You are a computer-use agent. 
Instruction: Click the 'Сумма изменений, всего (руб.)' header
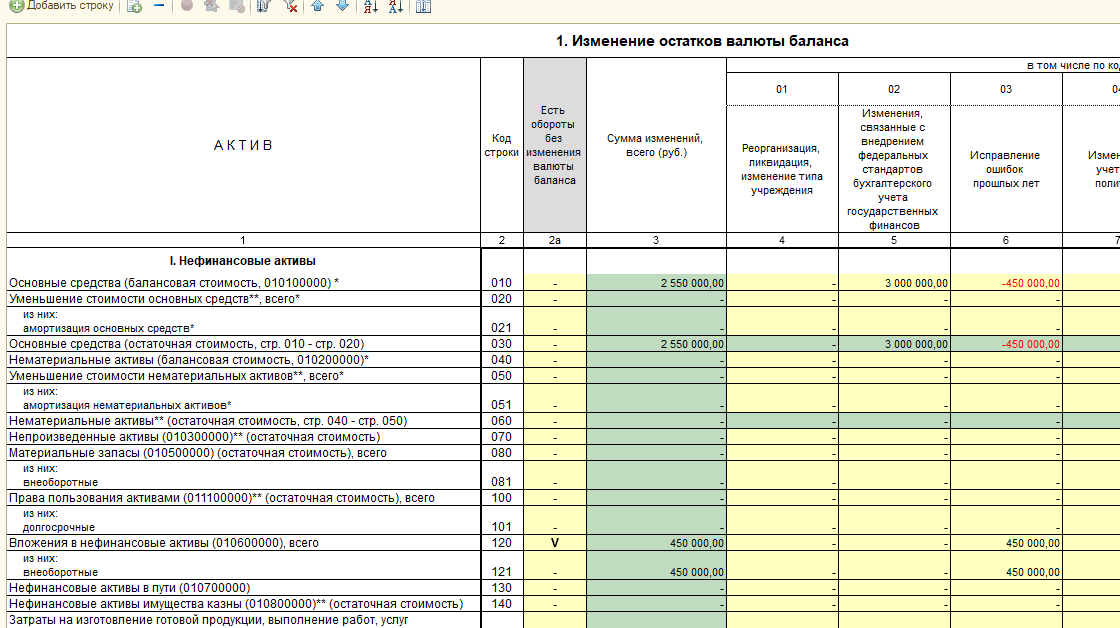656,145
